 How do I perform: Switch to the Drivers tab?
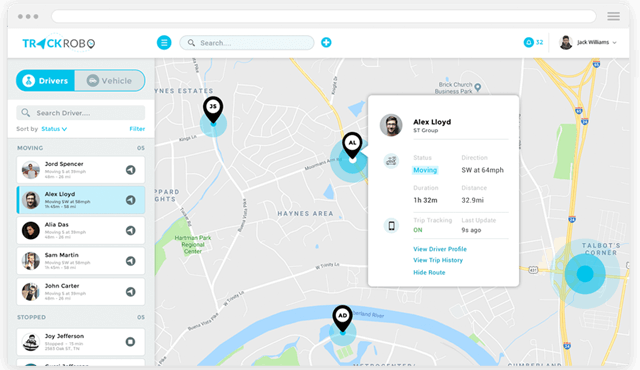point(45,80)
